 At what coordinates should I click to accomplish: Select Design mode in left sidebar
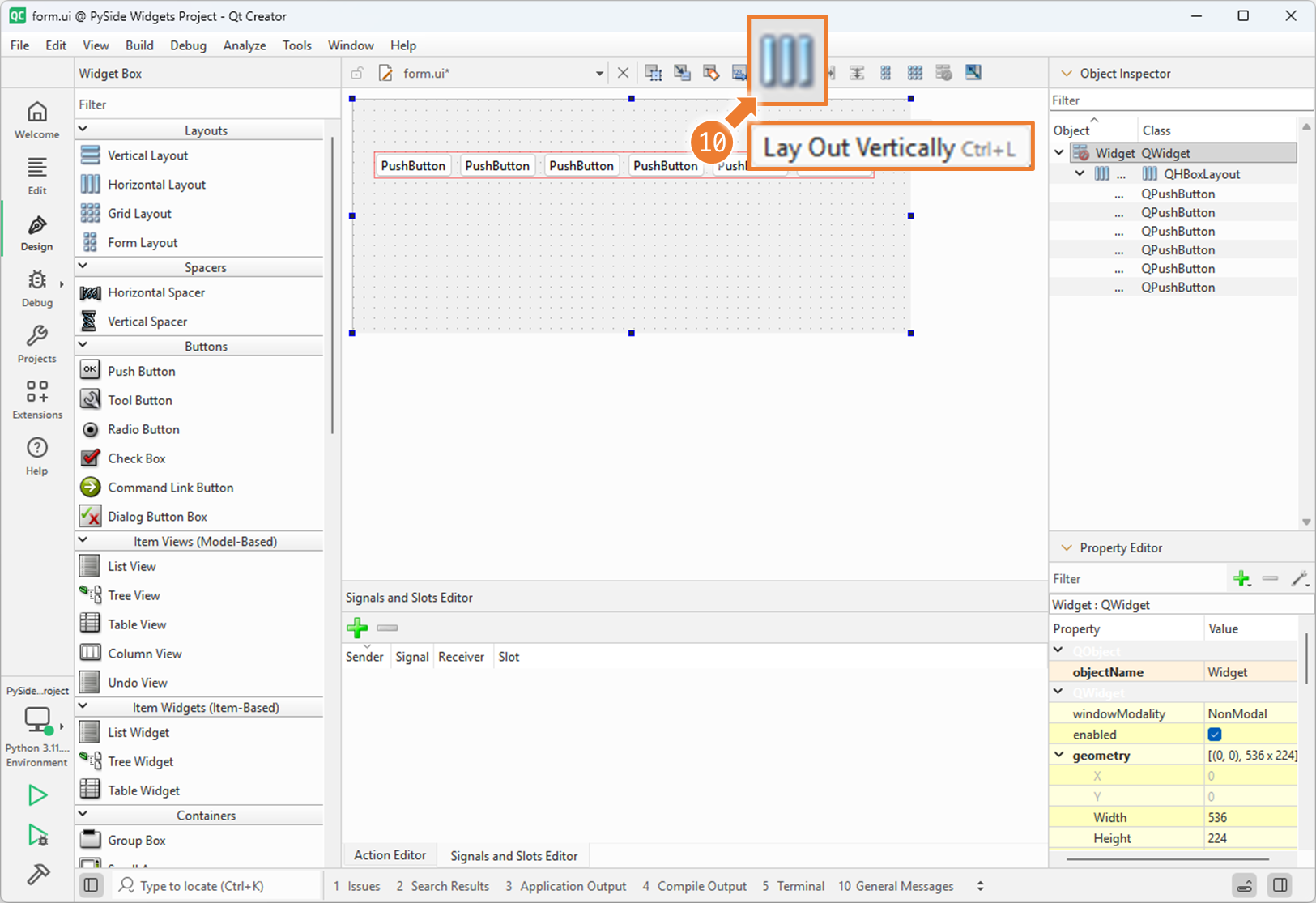(36, 232)
